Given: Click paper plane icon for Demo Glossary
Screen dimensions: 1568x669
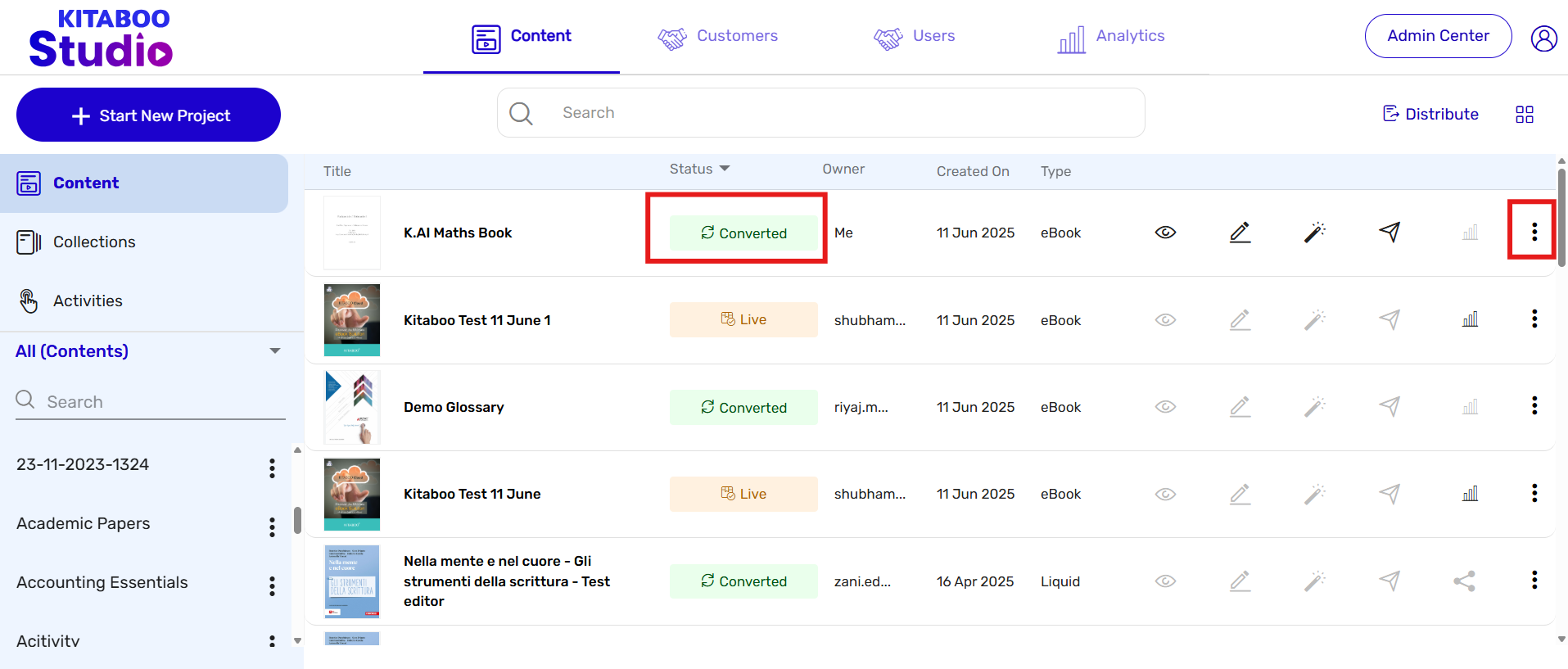Looking at the screenshot, I should pos(1390,407).
